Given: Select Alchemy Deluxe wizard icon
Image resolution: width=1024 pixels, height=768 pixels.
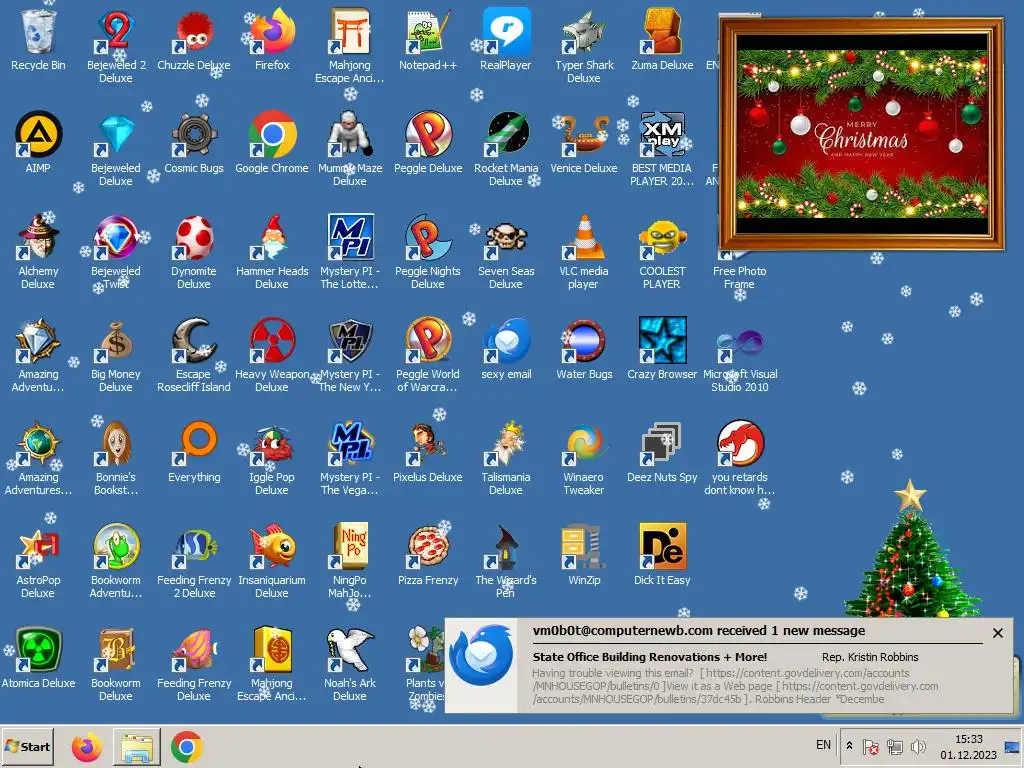Looking at the screenshot, I should point(38,251).
